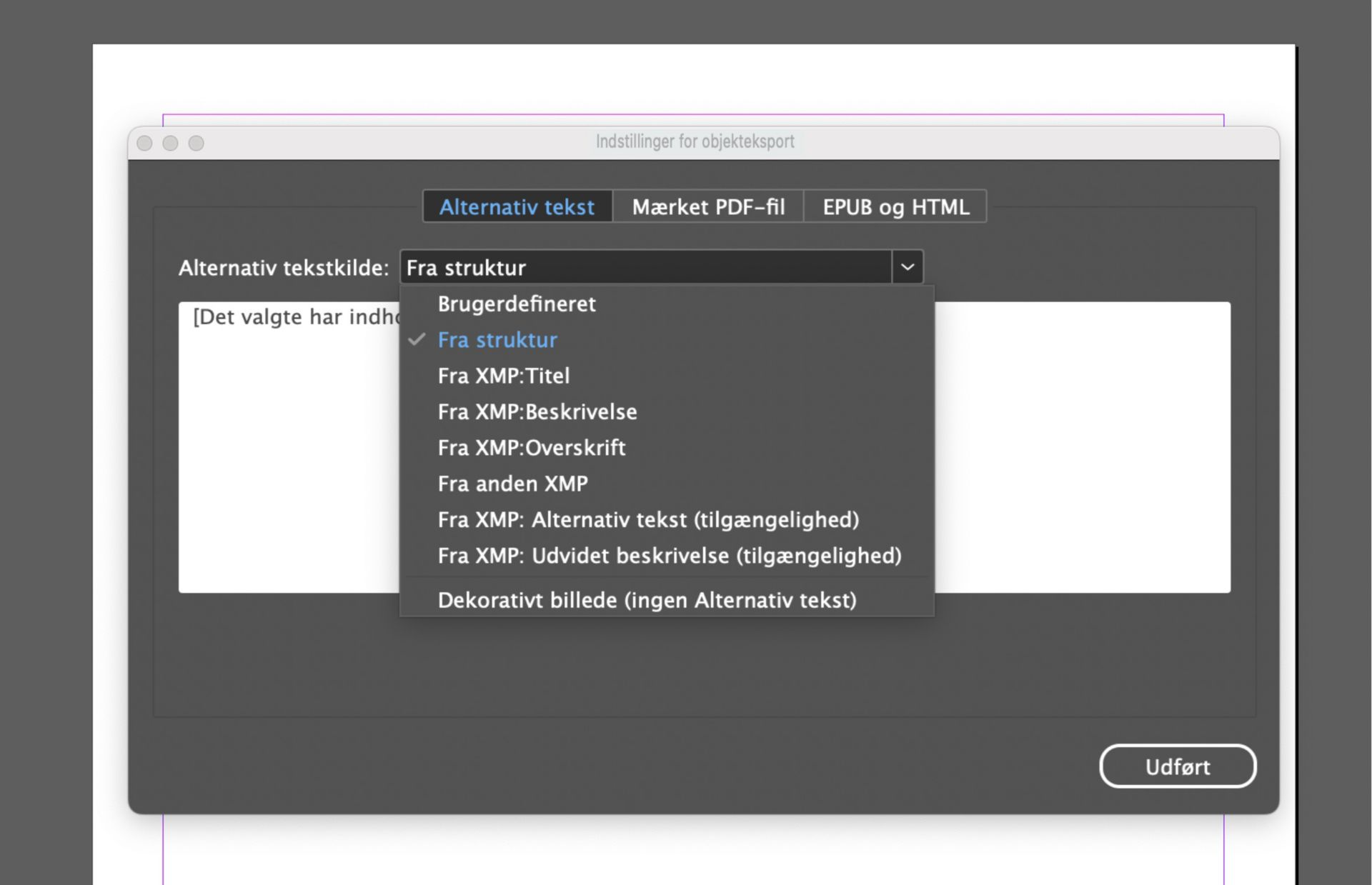This screenshot has width=1372, height=885.
Task: Close the objekteksport dialog with red button
Action: tap(145, 143)
